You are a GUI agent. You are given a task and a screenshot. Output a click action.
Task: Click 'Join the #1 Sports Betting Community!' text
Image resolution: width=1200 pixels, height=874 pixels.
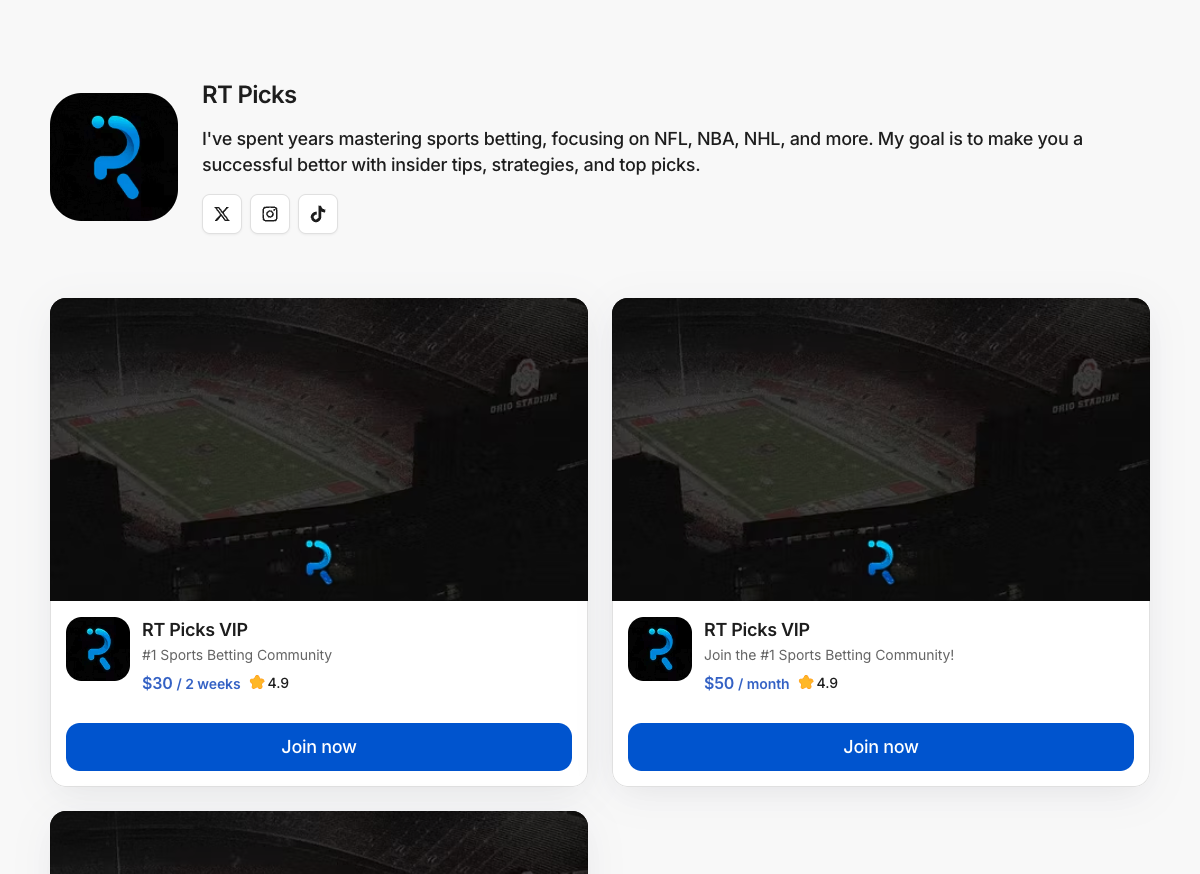click(829, 655)
